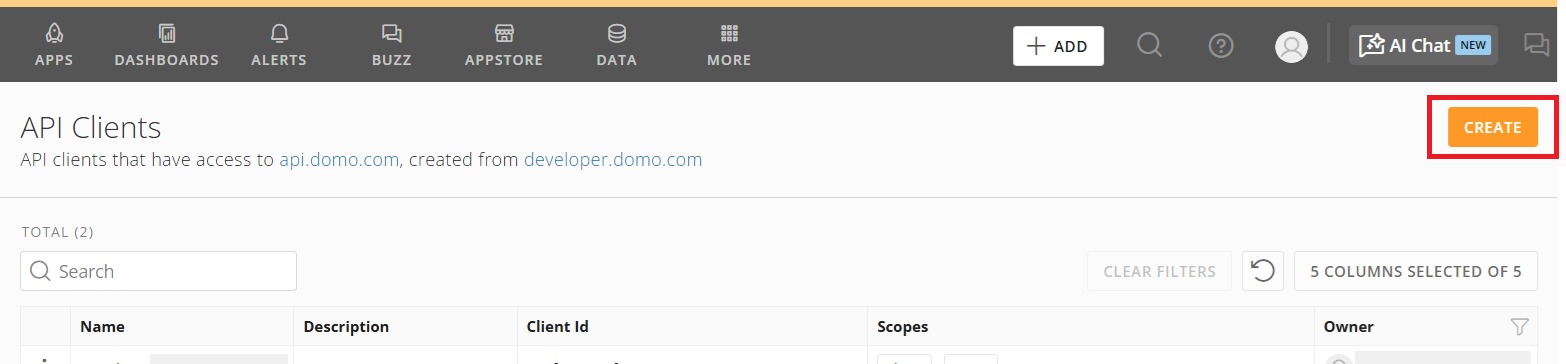Follow the developer.domo.com link
This screenshot has width=1566, height=364.
613,159
